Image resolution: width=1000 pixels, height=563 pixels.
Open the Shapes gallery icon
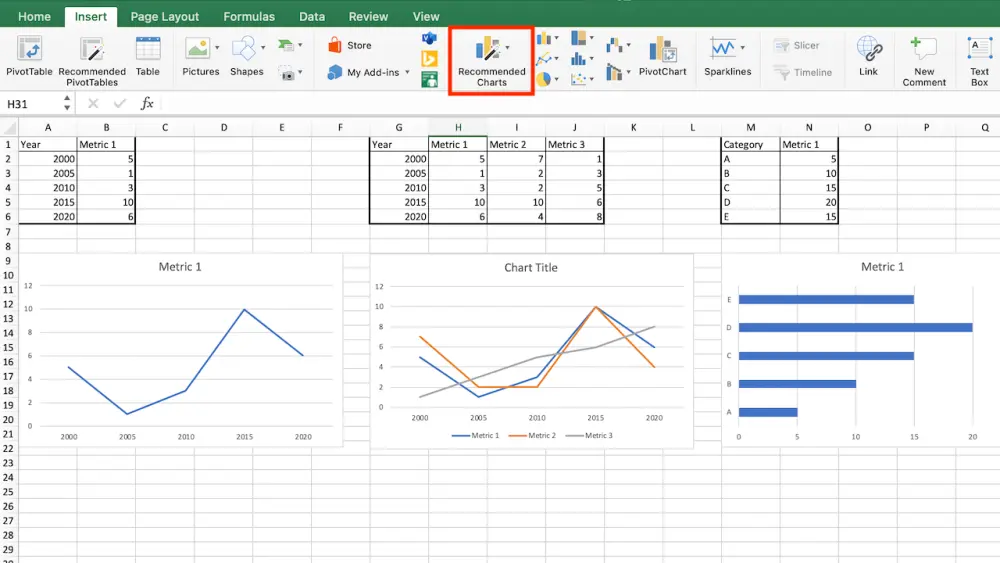point(244,48)
